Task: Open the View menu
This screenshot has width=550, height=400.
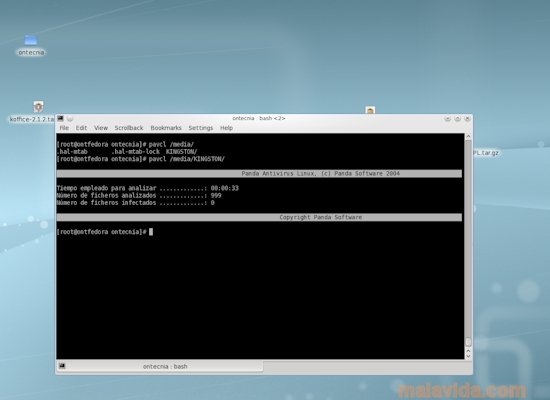Action: click(x=101, y=128)
